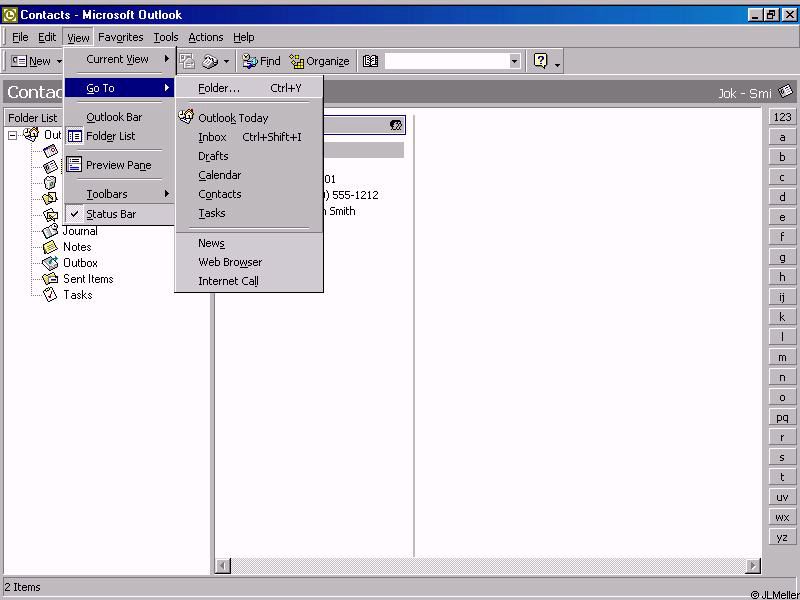
Task: Expand the Current View submenu
Action: click(x=119, y=59)
